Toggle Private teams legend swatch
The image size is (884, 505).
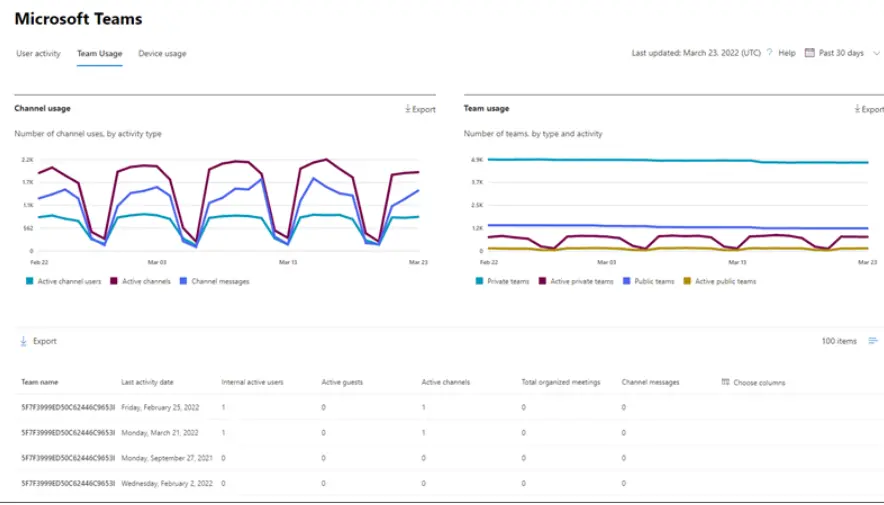point(479,281)
